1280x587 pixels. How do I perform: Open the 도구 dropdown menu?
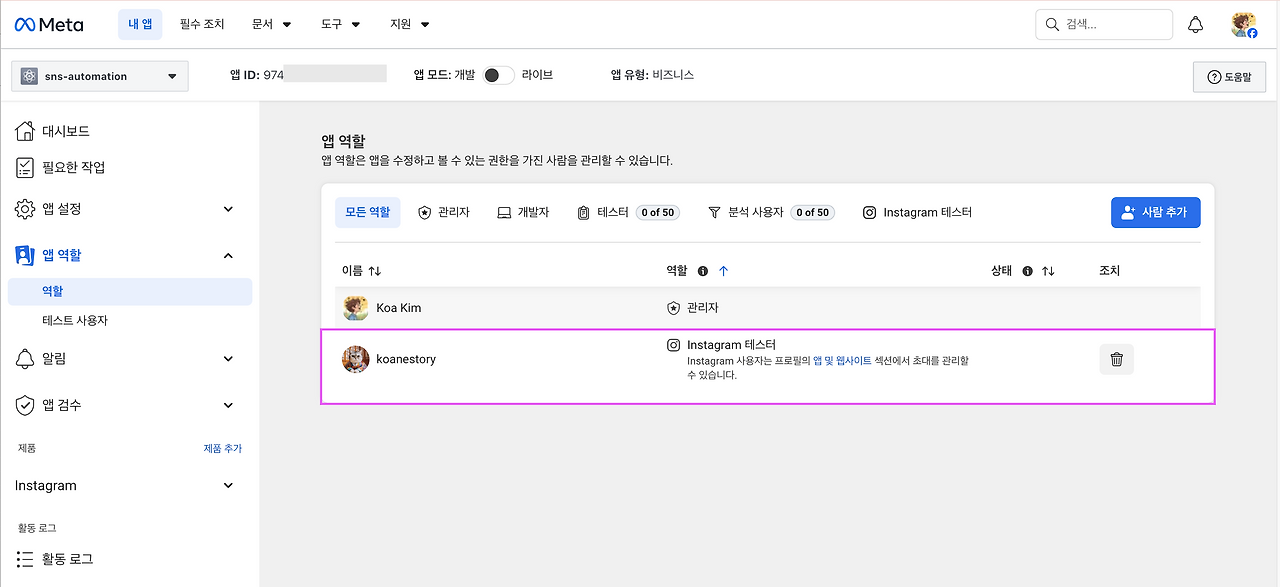pos(341,24)
